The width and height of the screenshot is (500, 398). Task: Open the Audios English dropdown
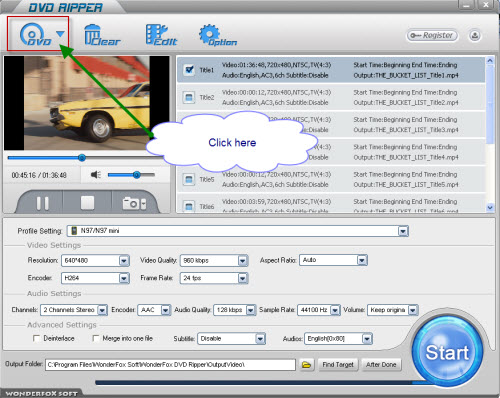click(x=367, y=339)
